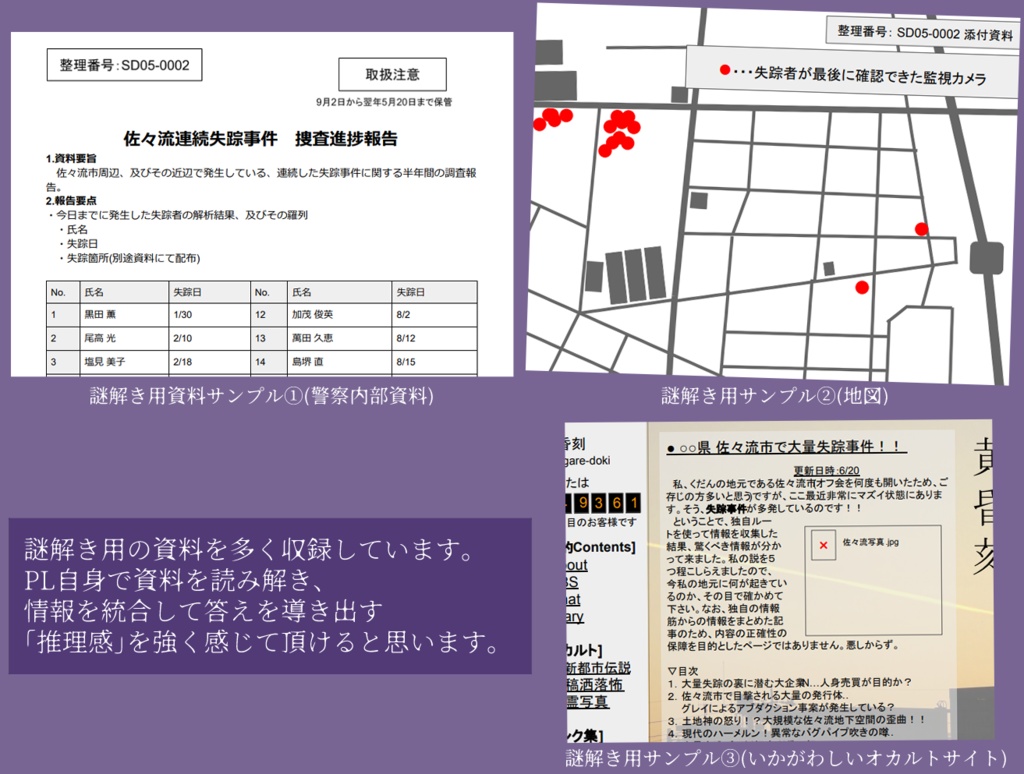Click the map label SD05-0002 添付資料

[925, 32]
